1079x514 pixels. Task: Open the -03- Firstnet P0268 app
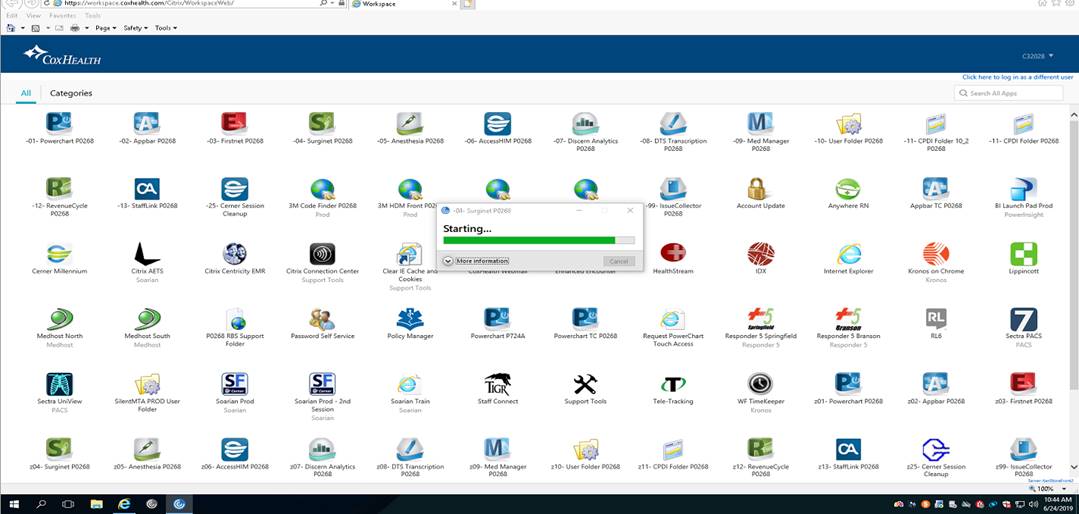click(234, 124)
